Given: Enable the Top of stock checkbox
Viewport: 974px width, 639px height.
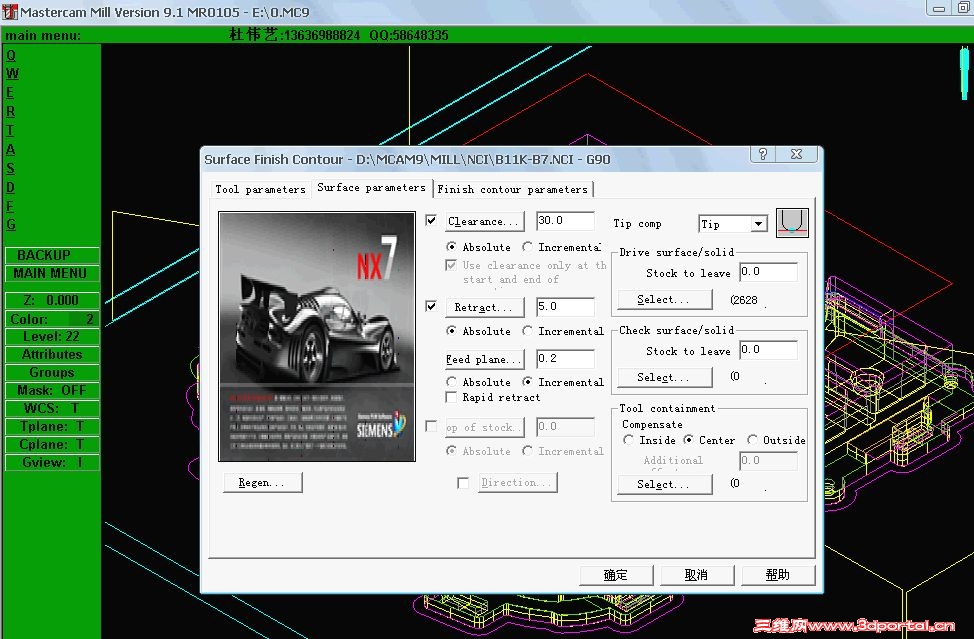Looking at the screenshot, I should coord(431,426).
